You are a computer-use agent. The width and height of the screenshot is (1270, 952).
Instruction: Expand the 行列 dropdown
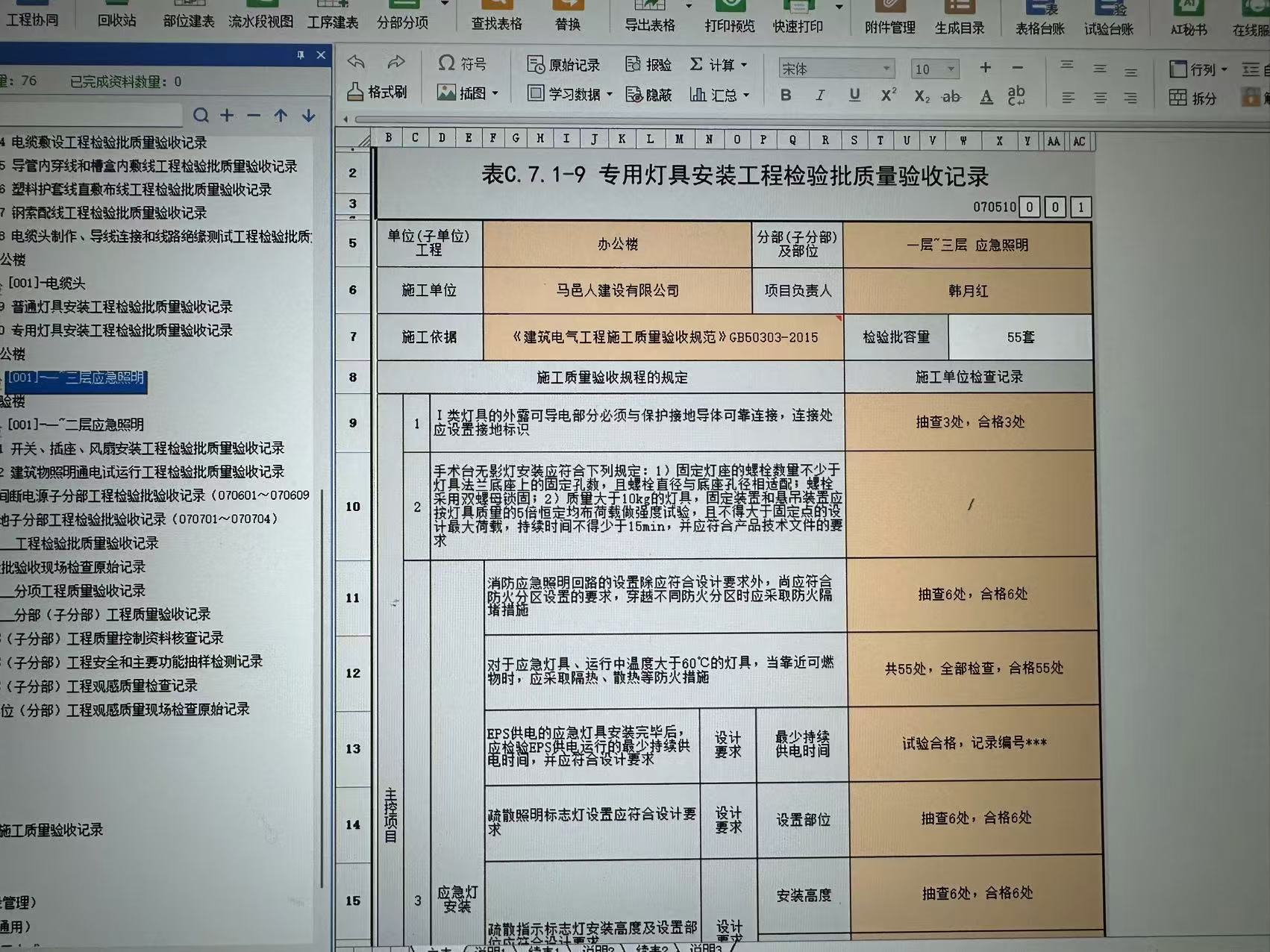coord(1224,69)
